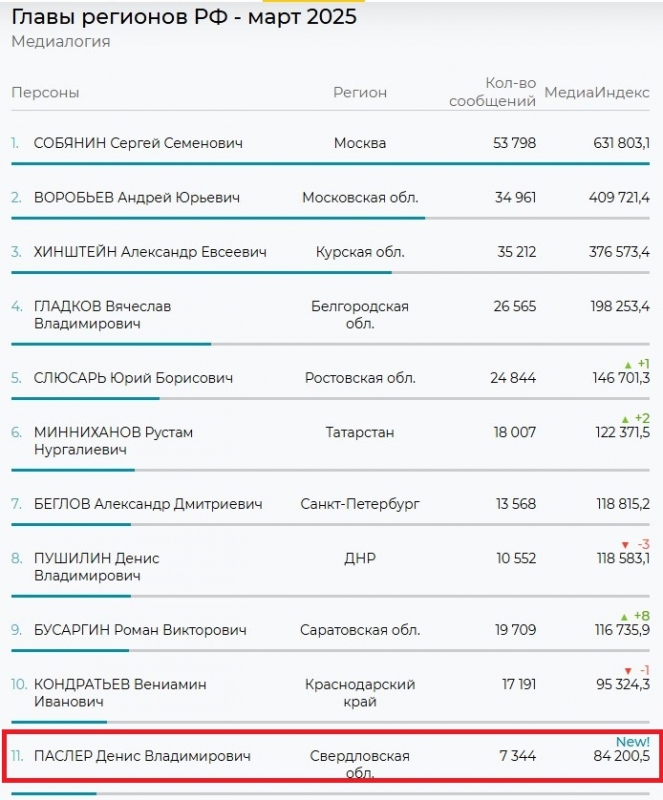Sort by the Регион column header
663x800 pixels.
[x=360, y=93]
